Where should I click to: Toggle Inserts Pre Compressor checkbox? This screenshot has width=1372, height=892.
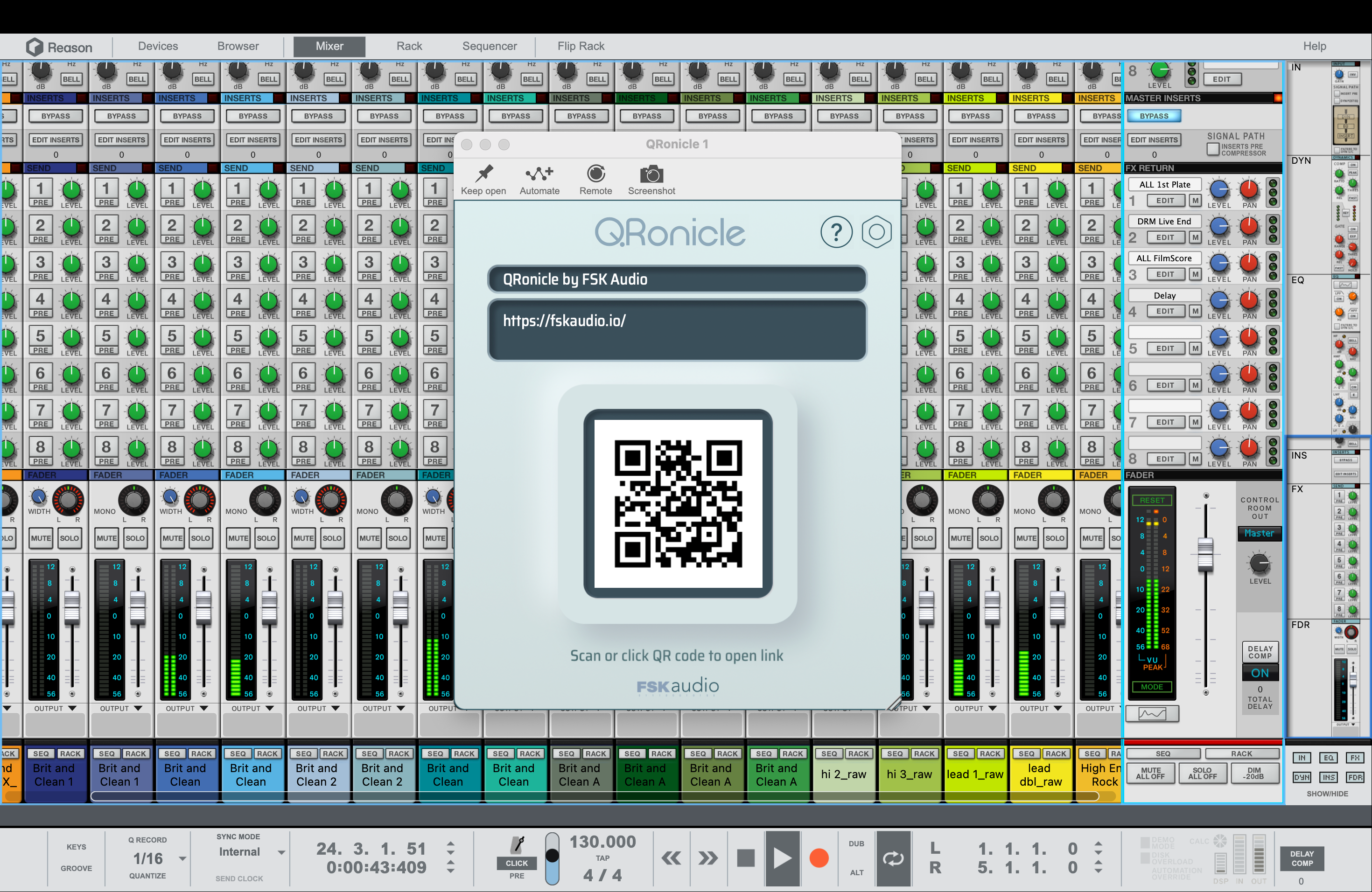[1213, 149]
